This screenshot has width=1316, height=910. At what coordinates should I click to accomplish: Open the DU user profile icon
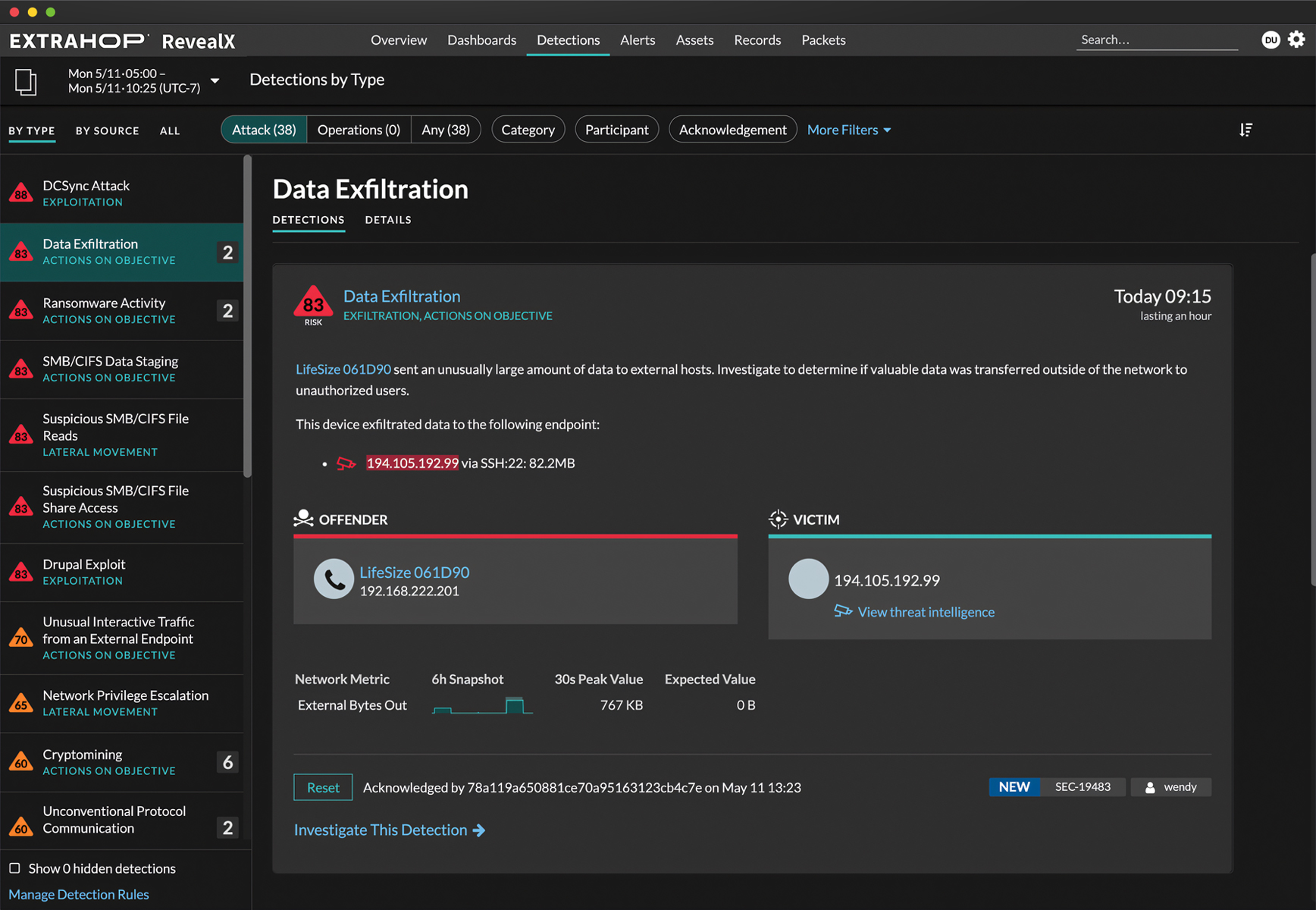pyautogui.click(x=1271, y=39)
